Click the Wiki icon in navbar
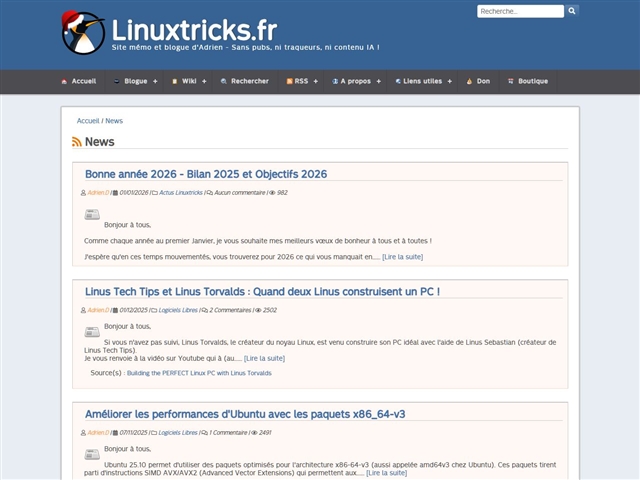Screen dimensions: 640x480 tap(174, 81)
